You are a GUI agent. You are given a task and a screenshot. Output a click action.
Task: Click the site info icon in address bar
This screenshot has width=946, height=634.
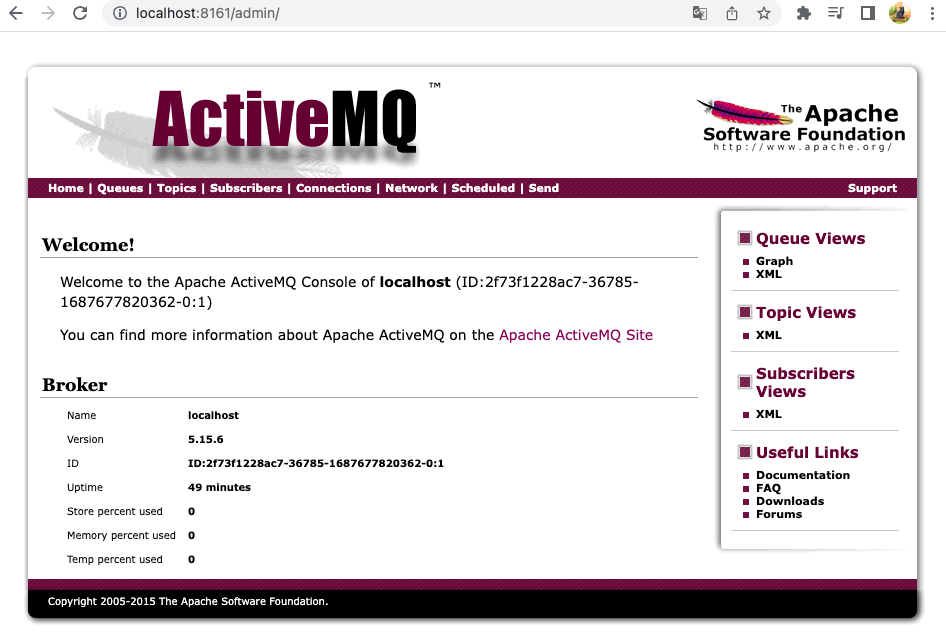(x=120, y=13)
